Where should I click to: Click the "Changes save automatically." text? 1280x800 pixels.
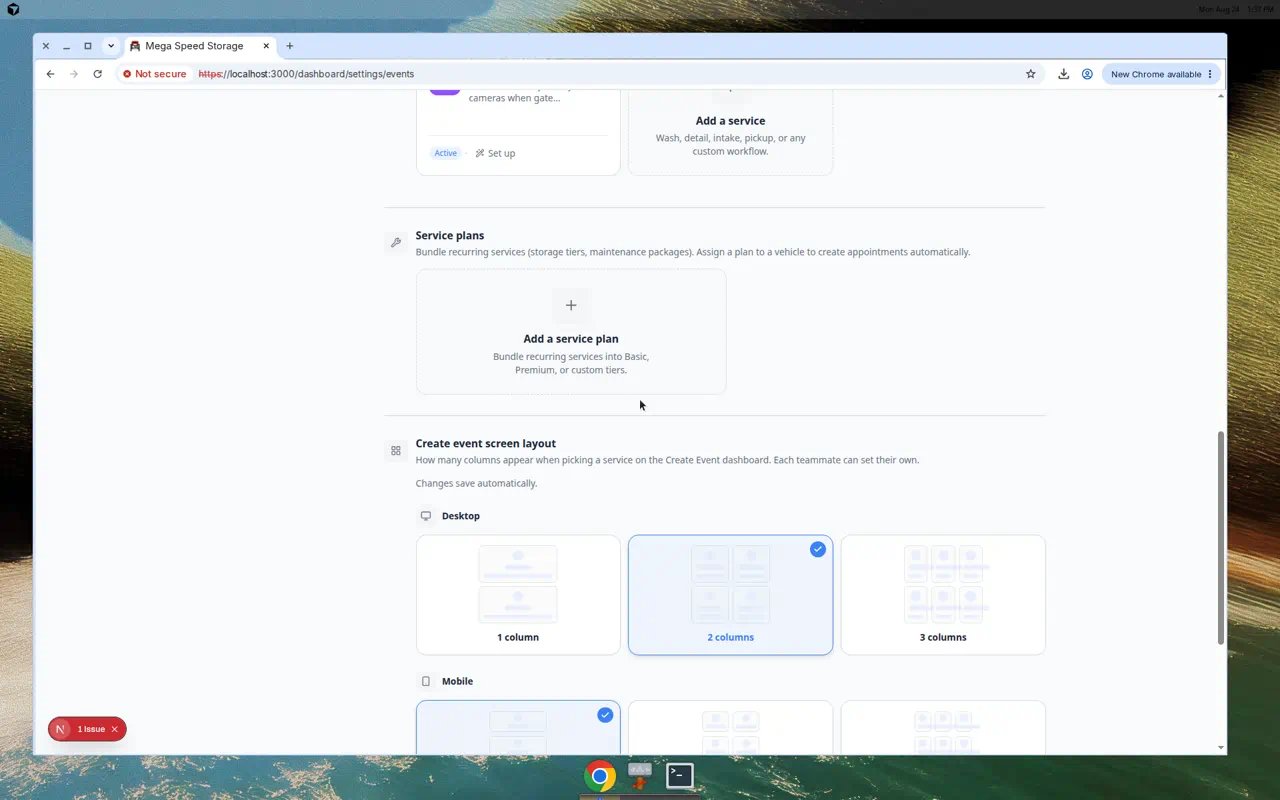click(476, 483)
